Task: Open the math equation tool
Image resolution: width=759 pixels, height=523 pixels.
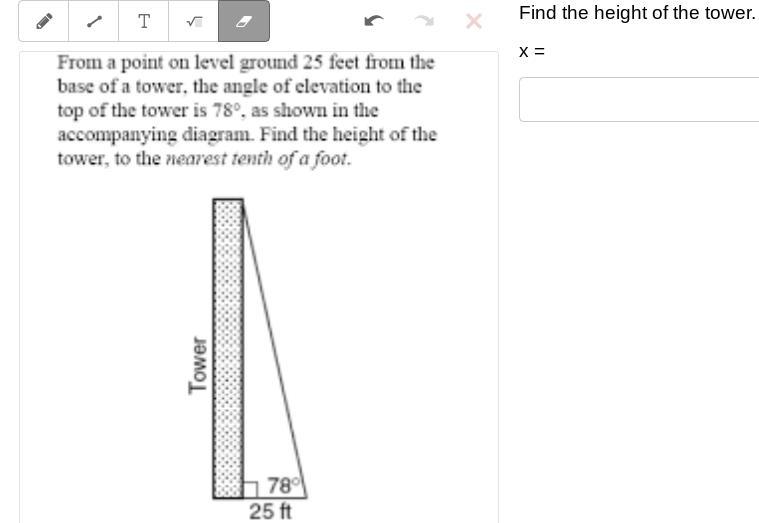Action: [x=194, y=21]
